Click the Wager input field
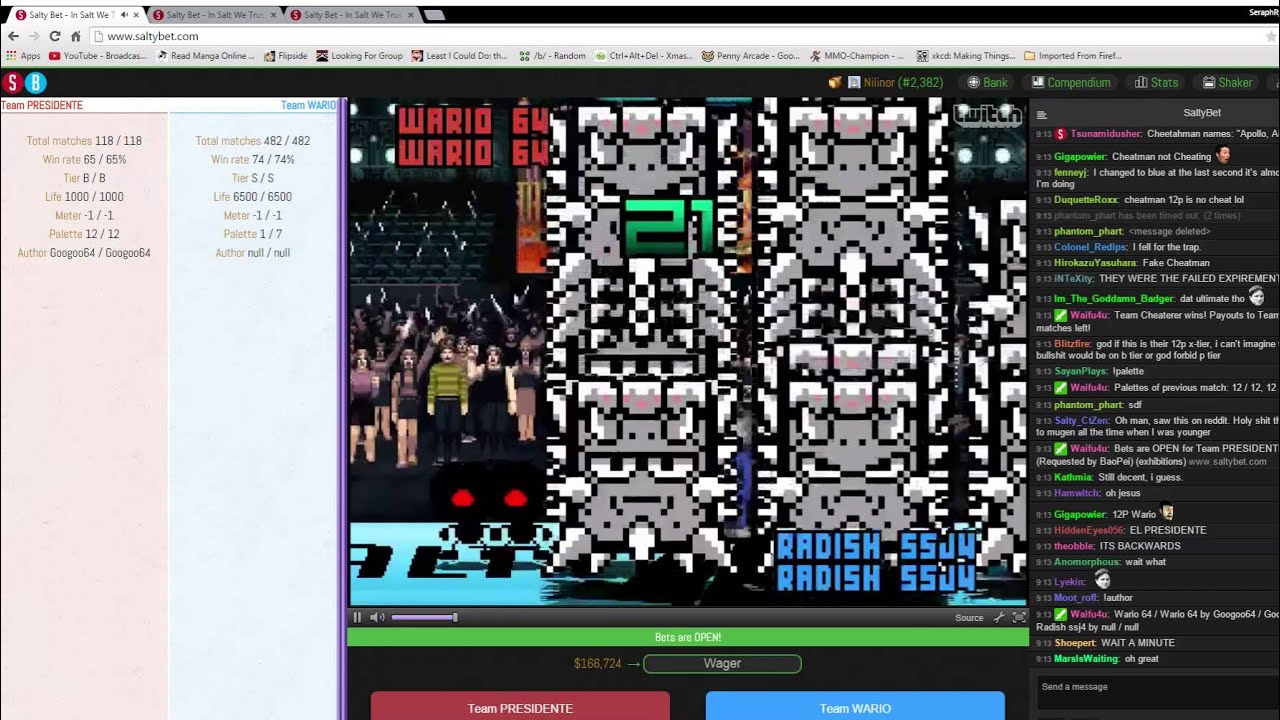Screen dimensions: 1280x720 [722, 663]
